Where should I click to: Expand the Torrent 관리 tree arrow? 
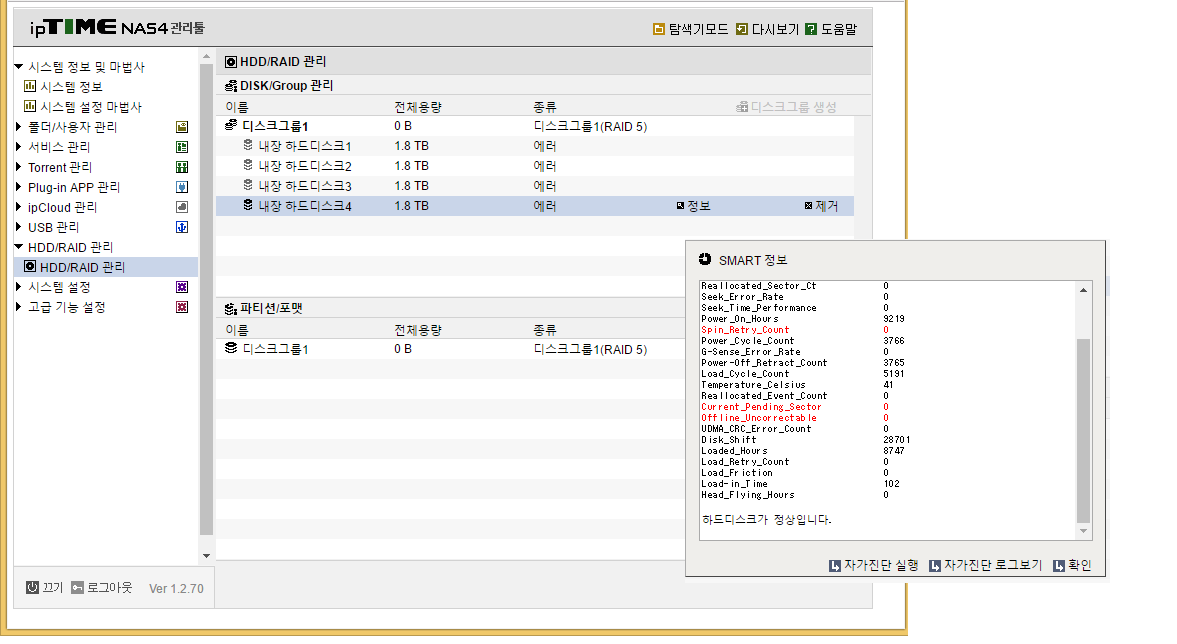[19, 167]
